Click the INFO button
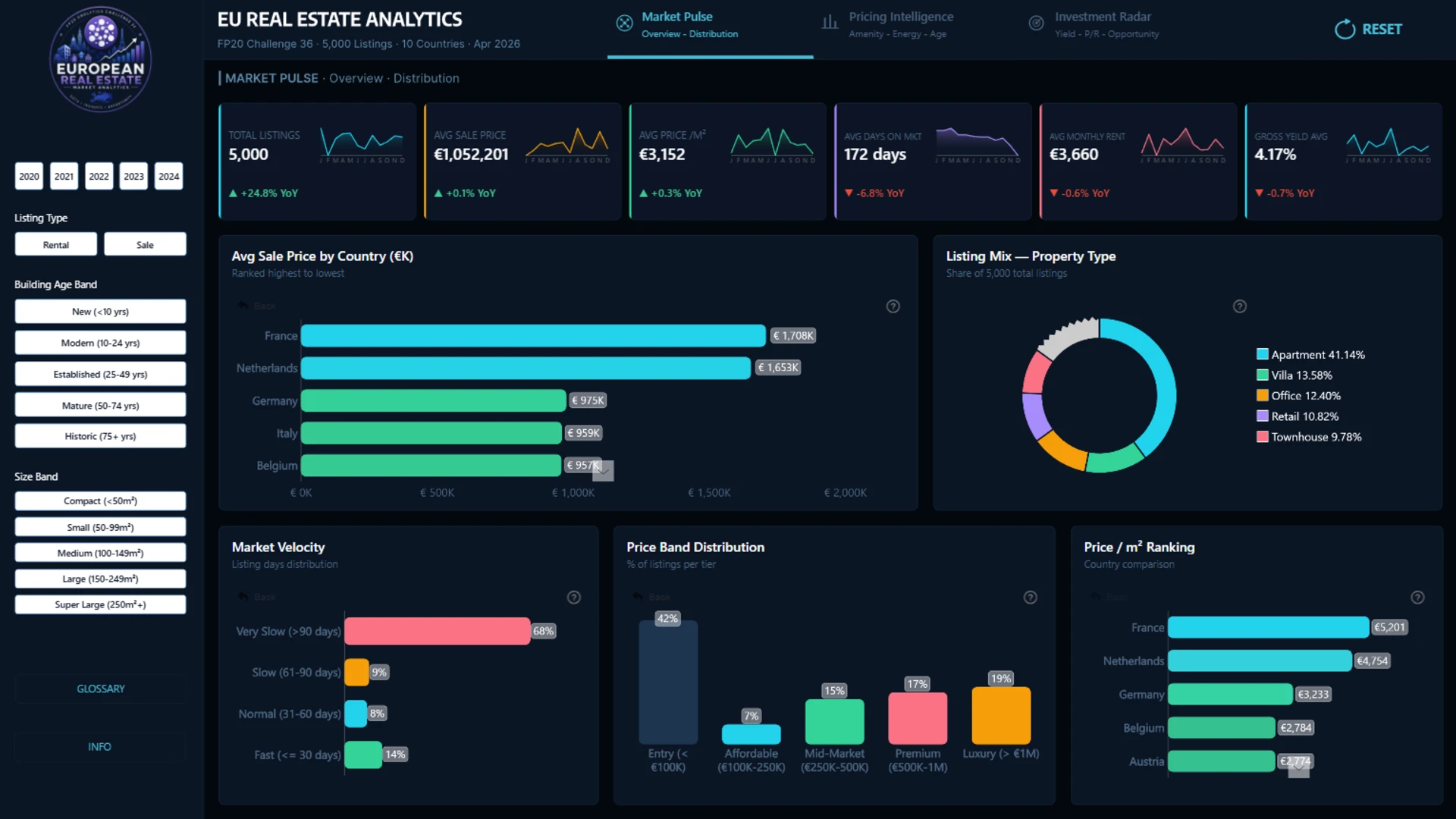The image size is (1456, 819). pyautogui.click(x=99, y=747)
